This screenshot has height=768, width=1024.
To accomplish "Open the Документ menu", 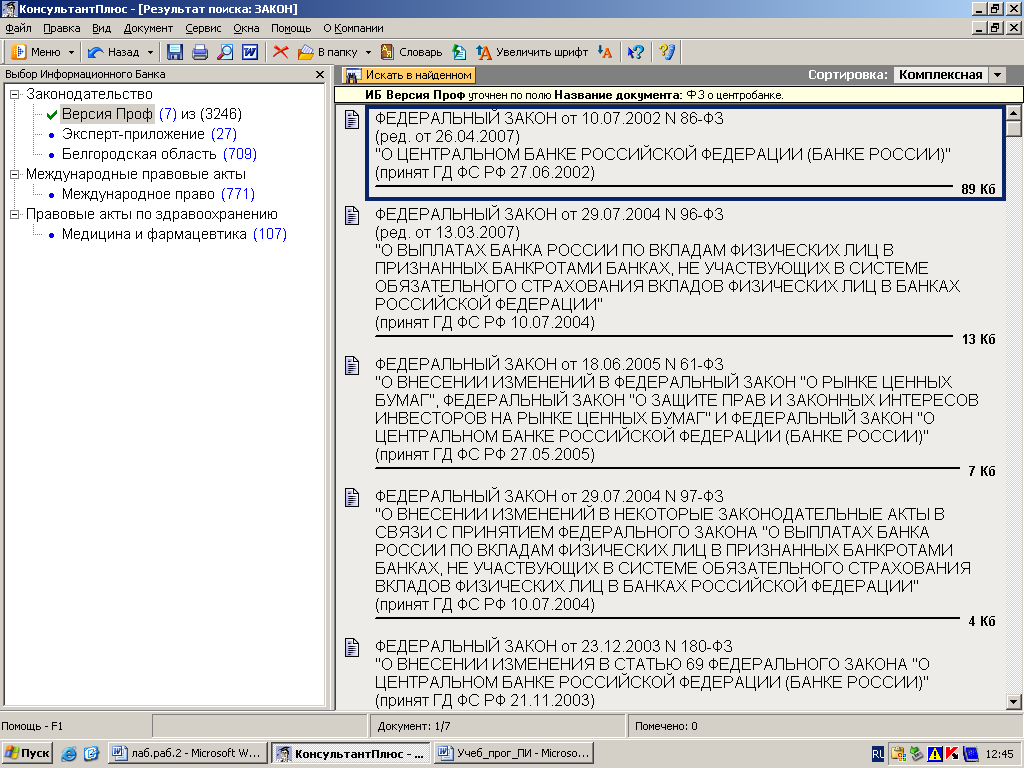I will 148,28.
